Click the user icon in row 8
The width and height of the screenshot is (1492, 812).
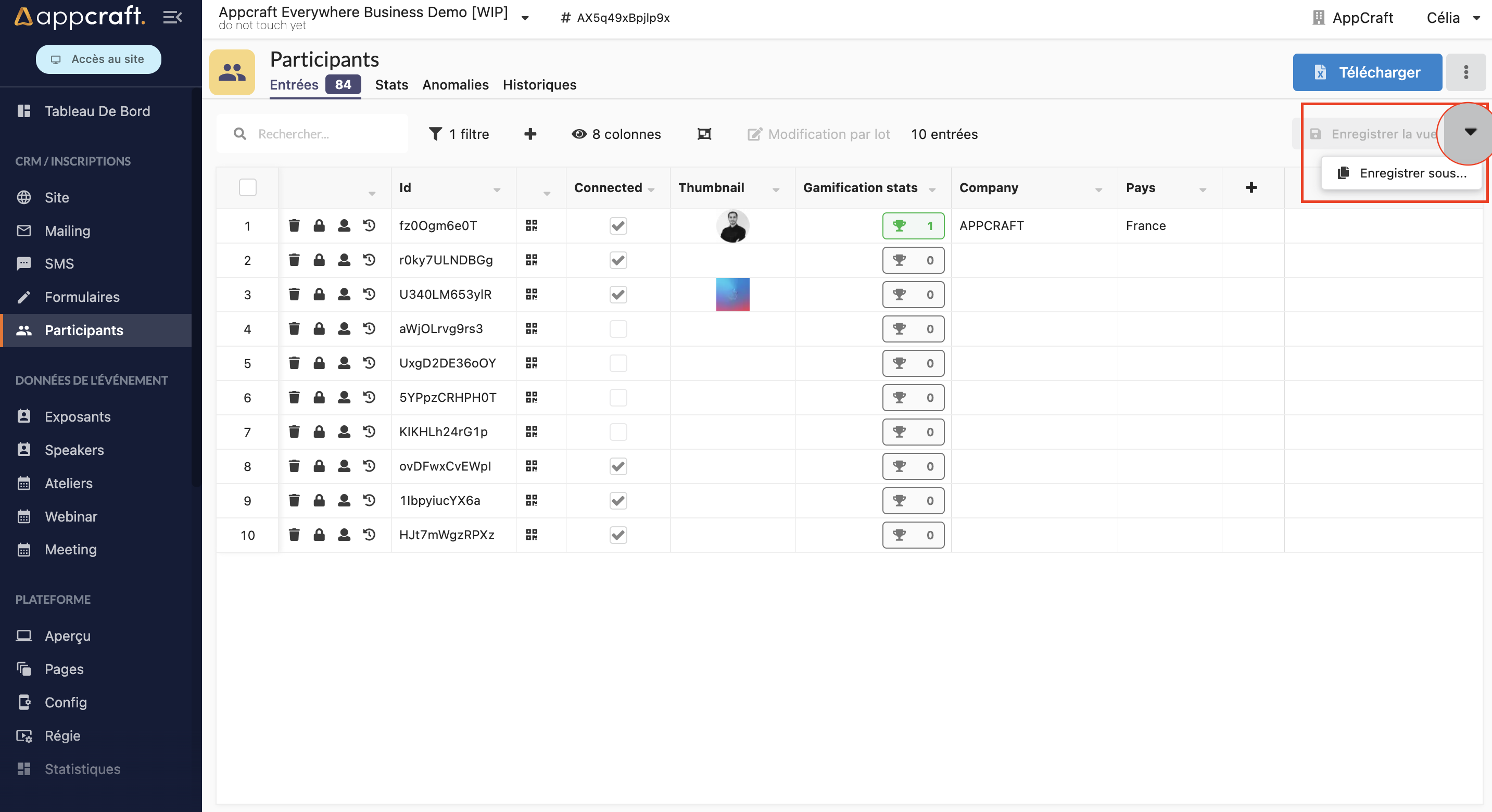point(344,466)
